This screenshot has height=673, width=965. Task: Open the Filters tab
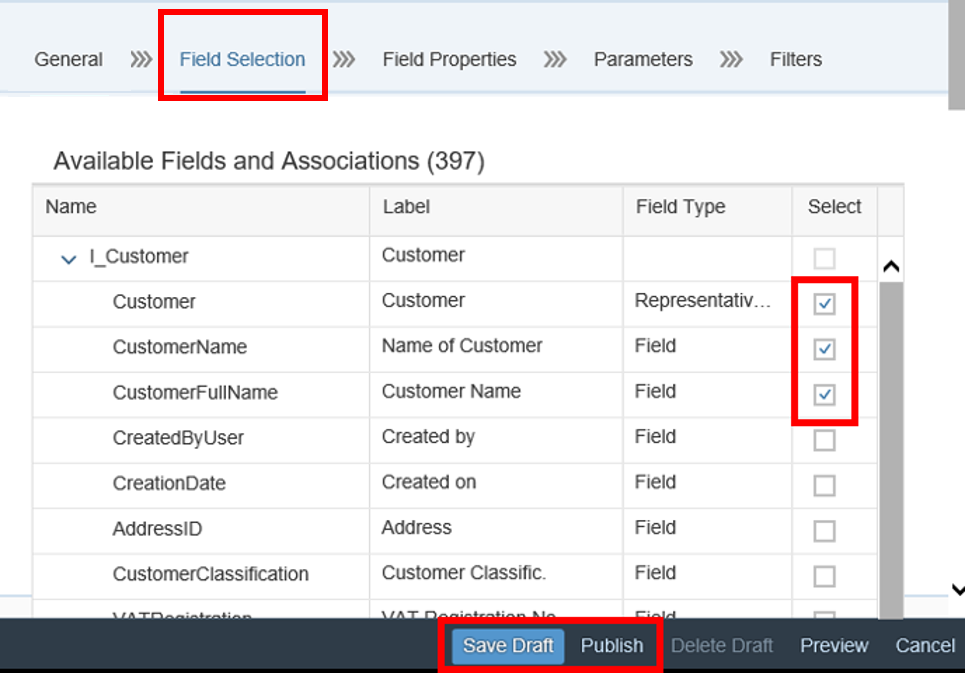pyautogui.click(x=796, y=60)
